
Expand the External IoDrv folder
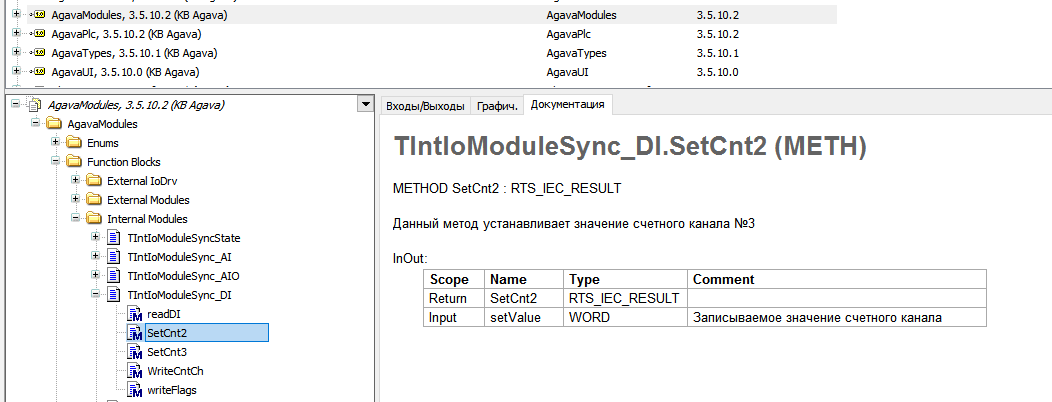pyautogui.click(x=76, y=181)
